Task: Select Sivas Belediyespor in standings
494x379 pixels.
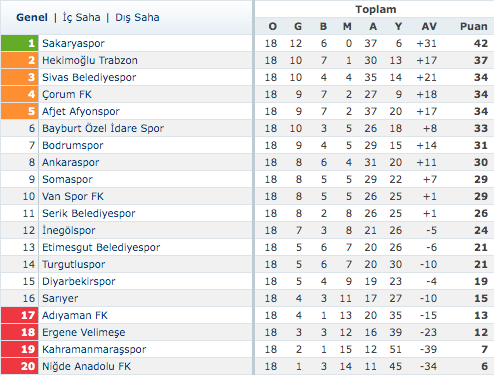Action: click(89, 77)
